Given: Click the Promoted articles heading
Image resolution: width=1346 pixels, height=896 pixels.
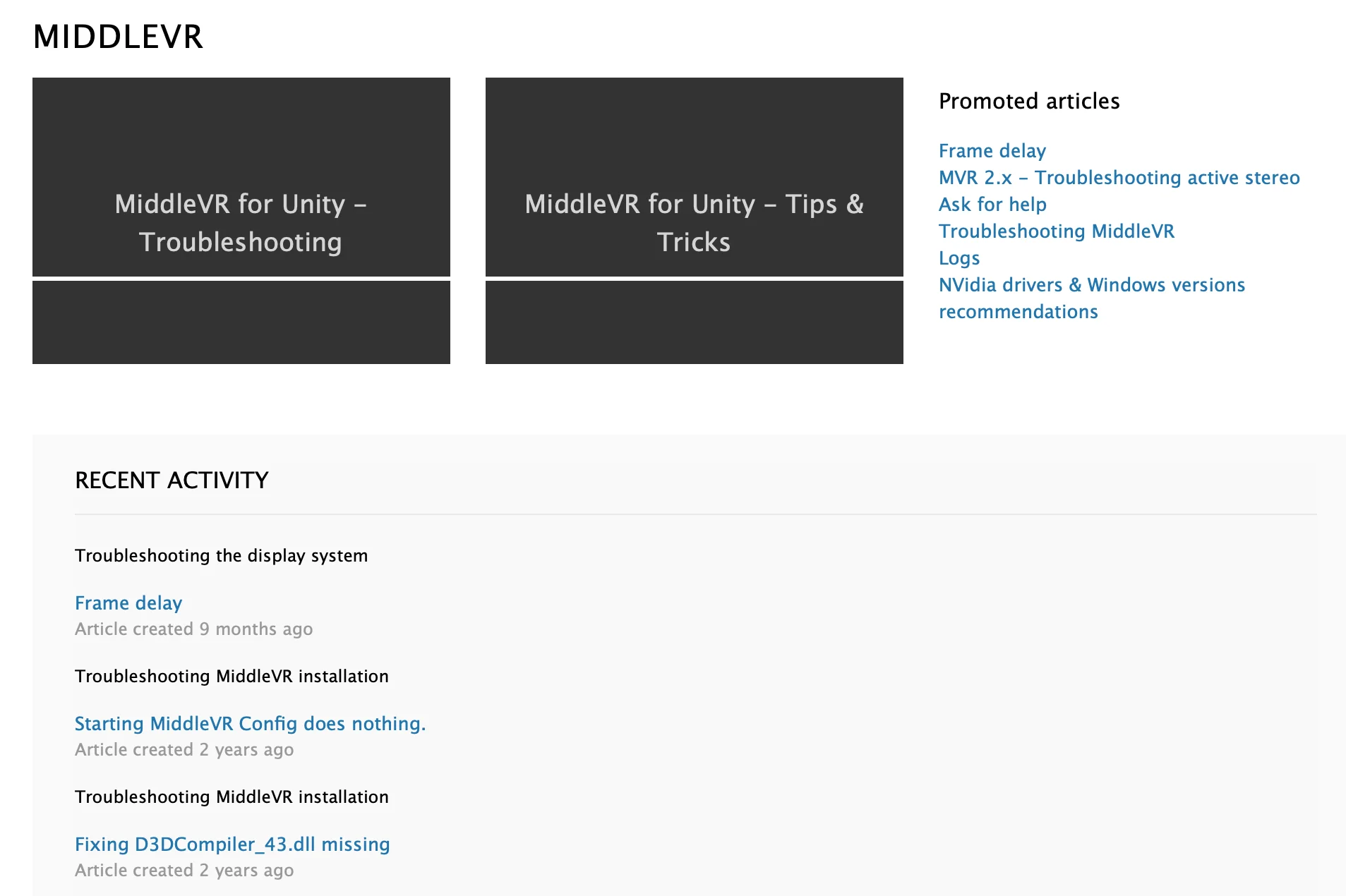Looking at the screenshot, I should [x=1029, y=102].
